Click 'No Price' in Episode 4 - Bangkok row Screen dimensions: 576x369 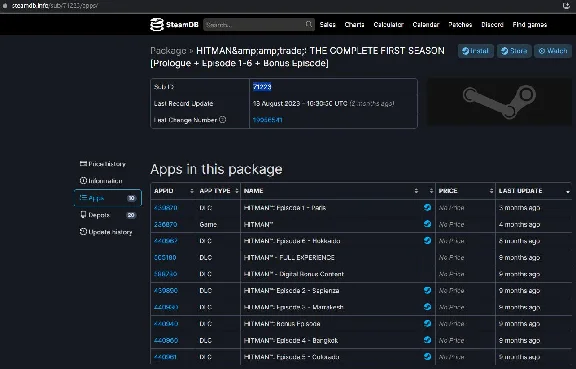(451, 340)
